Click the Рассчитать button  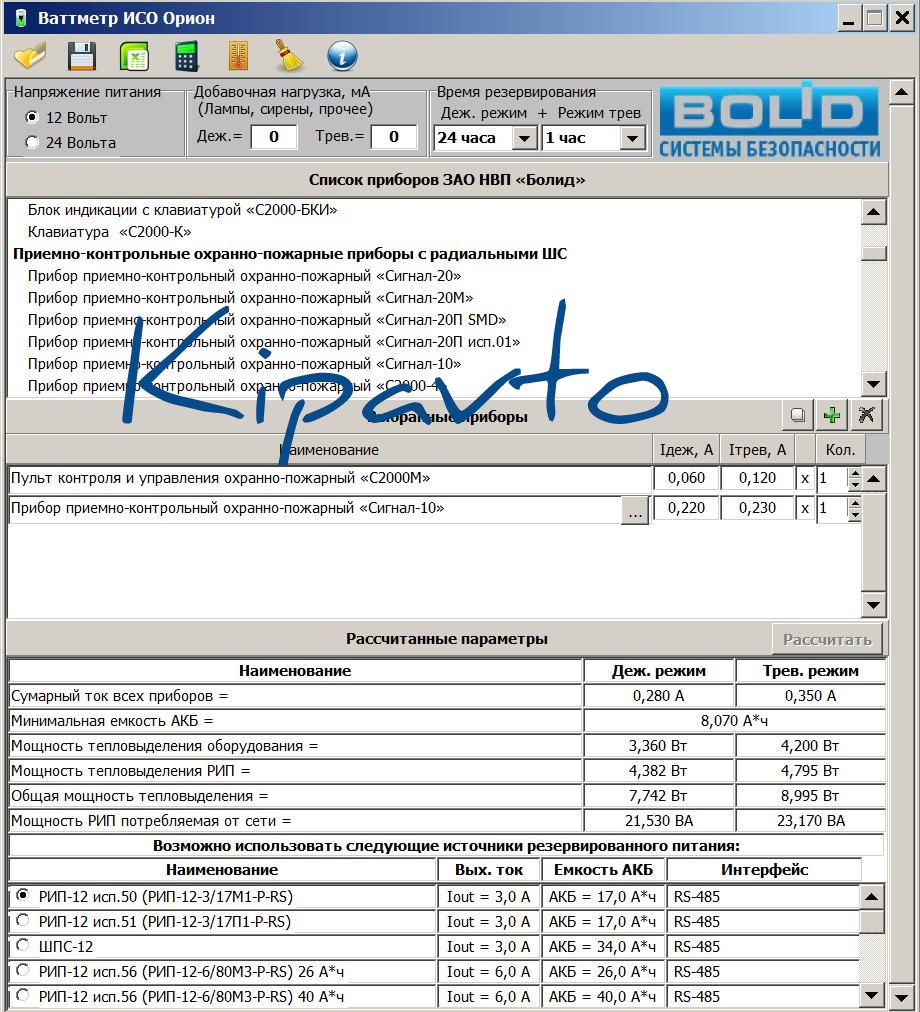tap(827, 640)
